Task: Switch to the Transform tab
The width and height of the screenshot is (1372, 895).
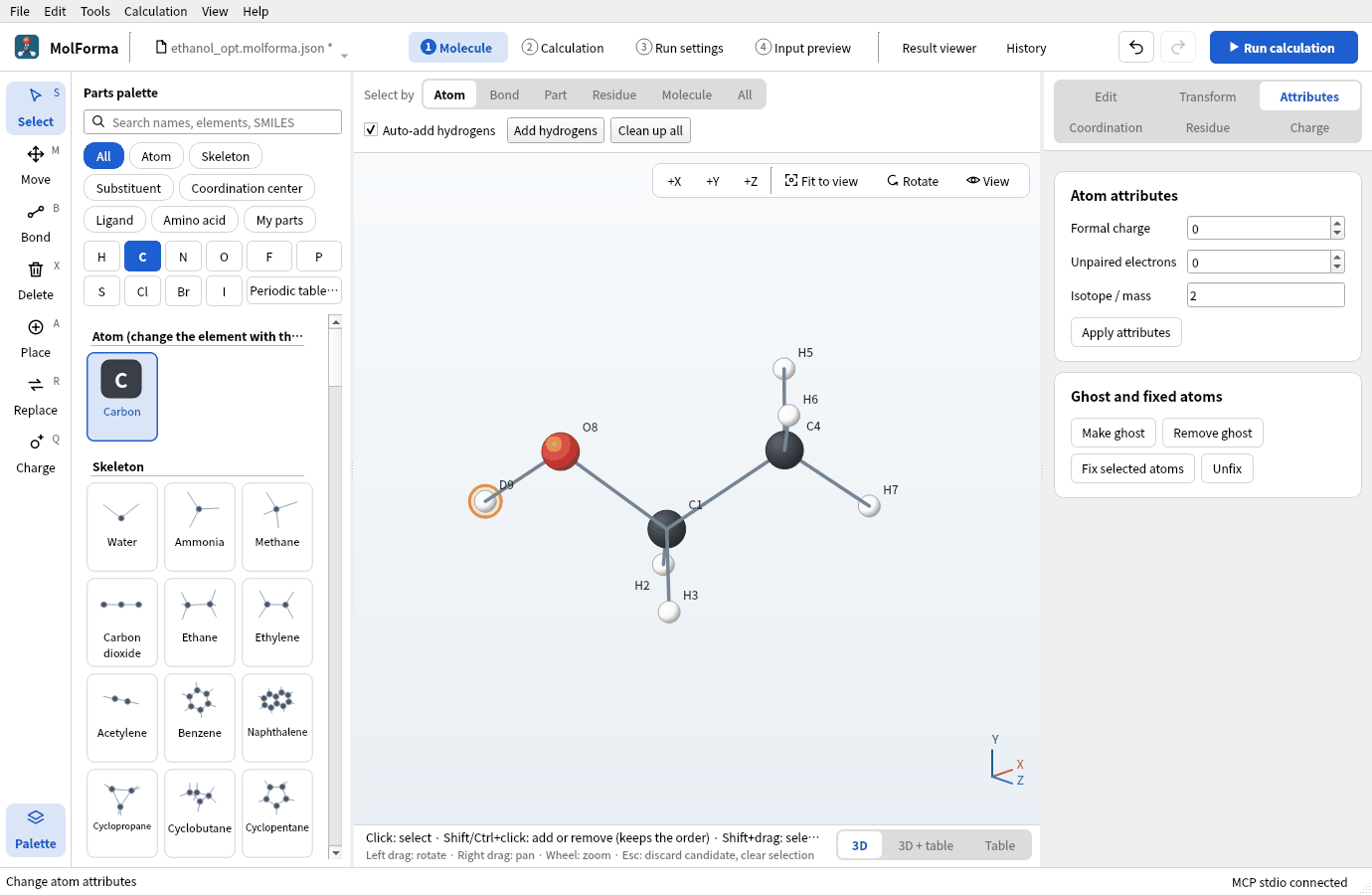Action: point(1208,96)
